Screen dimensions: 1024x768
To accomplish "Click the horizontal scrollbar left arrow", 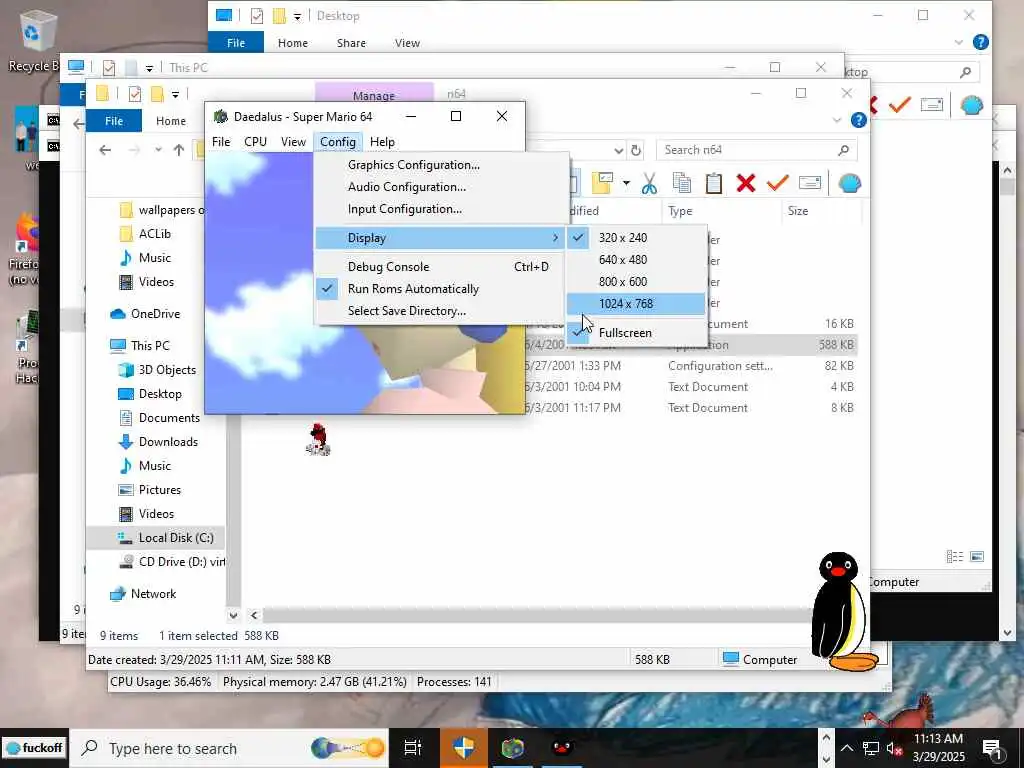I will (254, 615).
